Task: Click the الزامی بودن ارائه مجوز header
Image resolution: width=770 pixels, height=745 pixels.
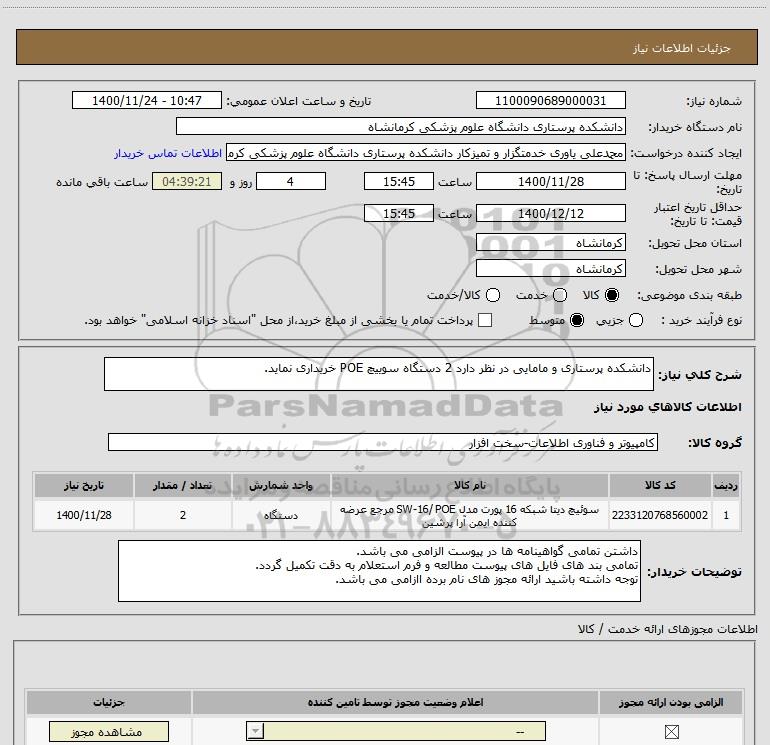Action: (671, 702)
